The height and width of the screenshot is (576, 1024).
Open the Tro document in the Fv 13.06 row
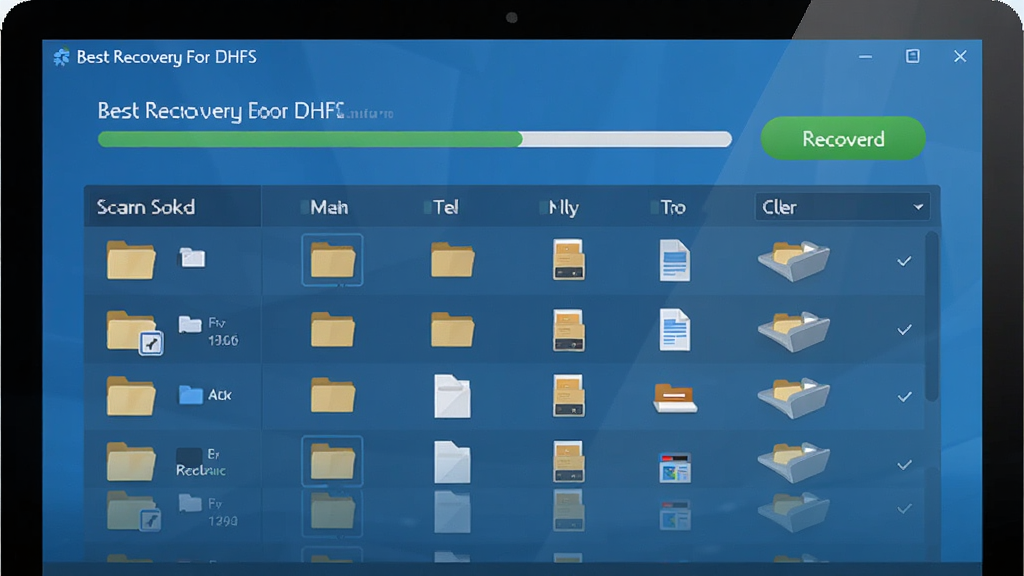675,330
